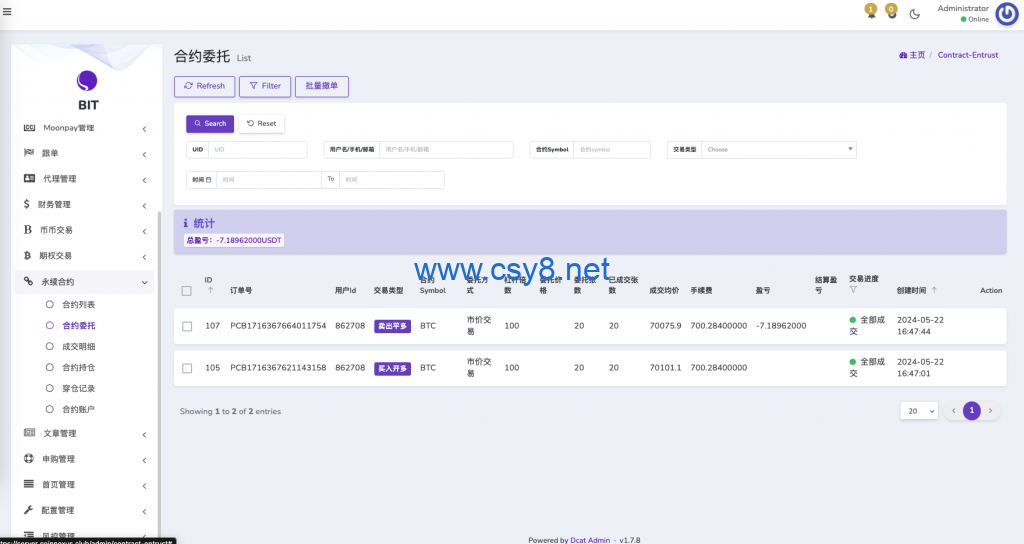Viewport: 1024px width, 544px height.
Task: Expand 财务管理 menu chevron
Action: pos(144,205)
